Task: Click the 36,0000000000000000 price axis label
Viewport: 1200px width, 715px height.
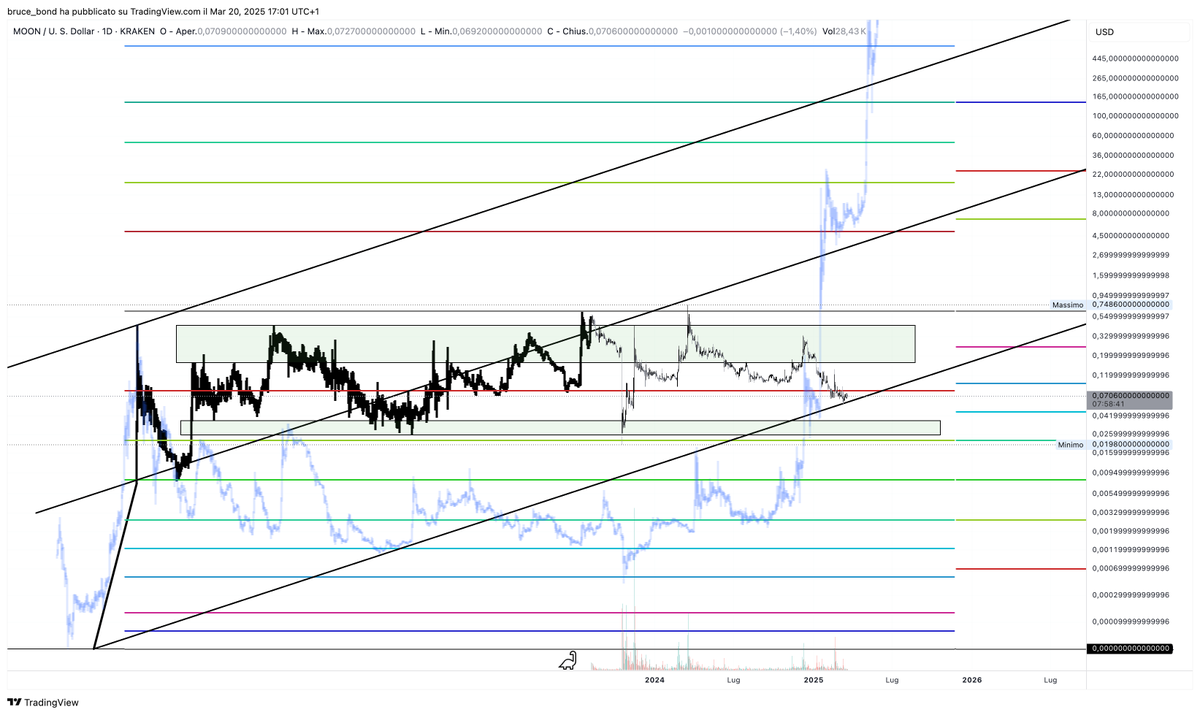Action: 1135,155
